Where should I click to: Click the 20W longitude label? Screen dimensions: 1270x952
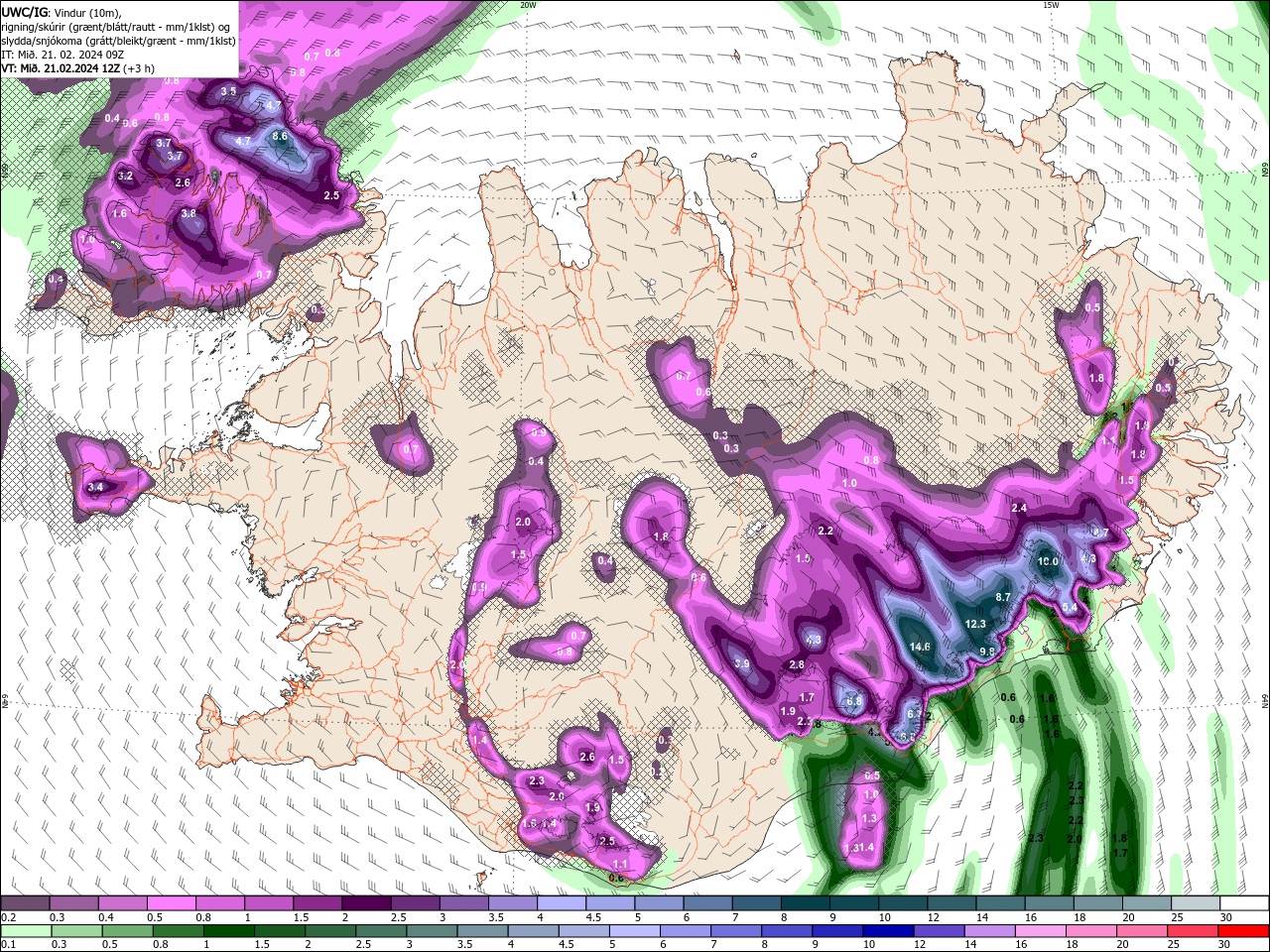click(x=528, y=5)
